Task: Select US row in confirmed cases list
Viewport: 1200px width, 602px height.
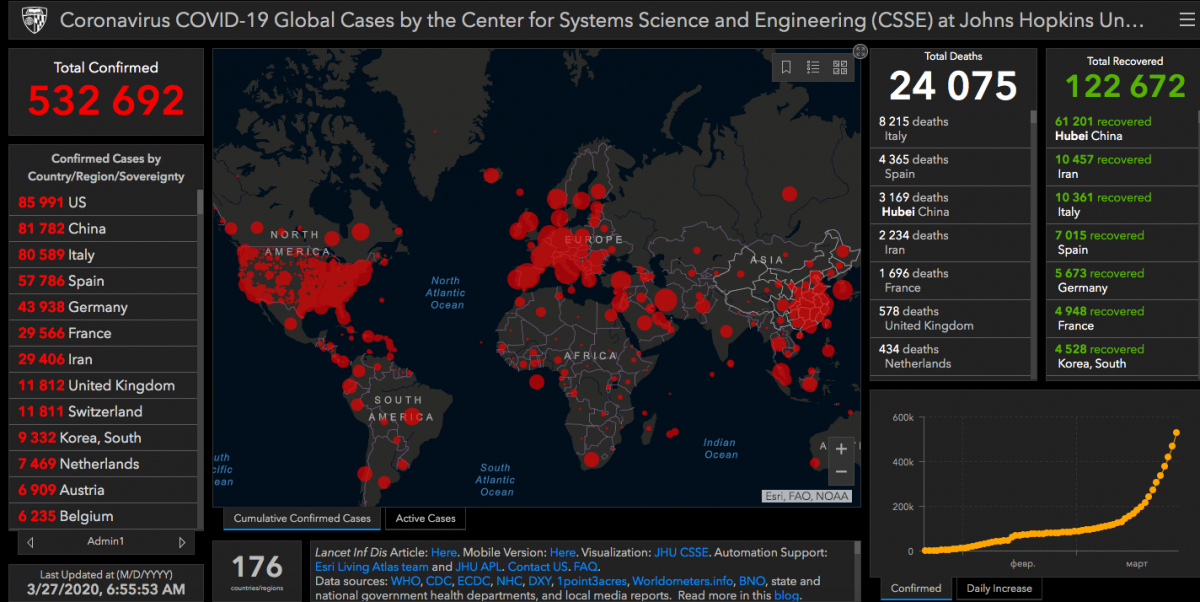Action: [x=104, y=202]
